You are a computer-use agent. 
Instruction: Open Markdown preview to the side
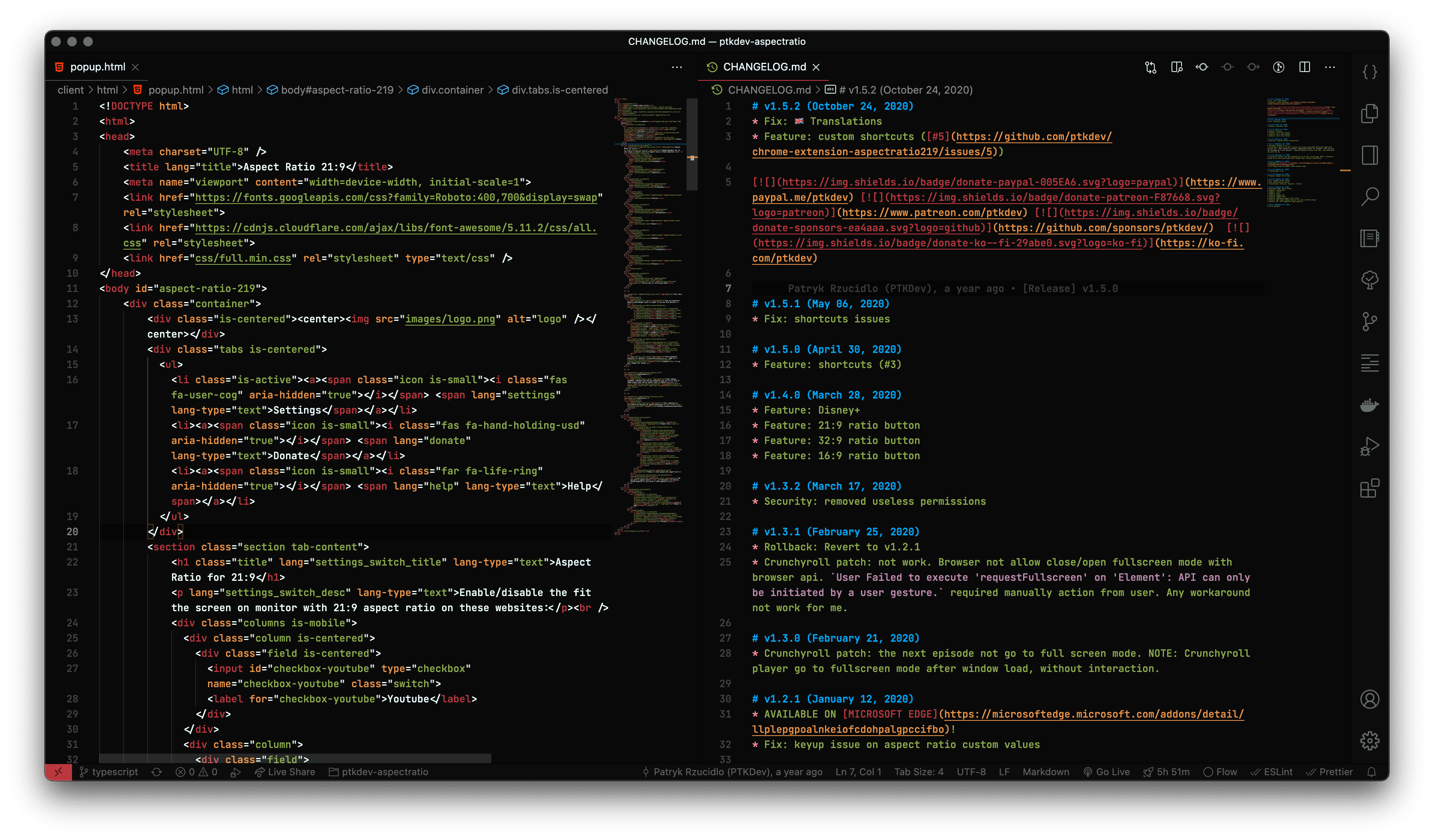(1176, 67)
